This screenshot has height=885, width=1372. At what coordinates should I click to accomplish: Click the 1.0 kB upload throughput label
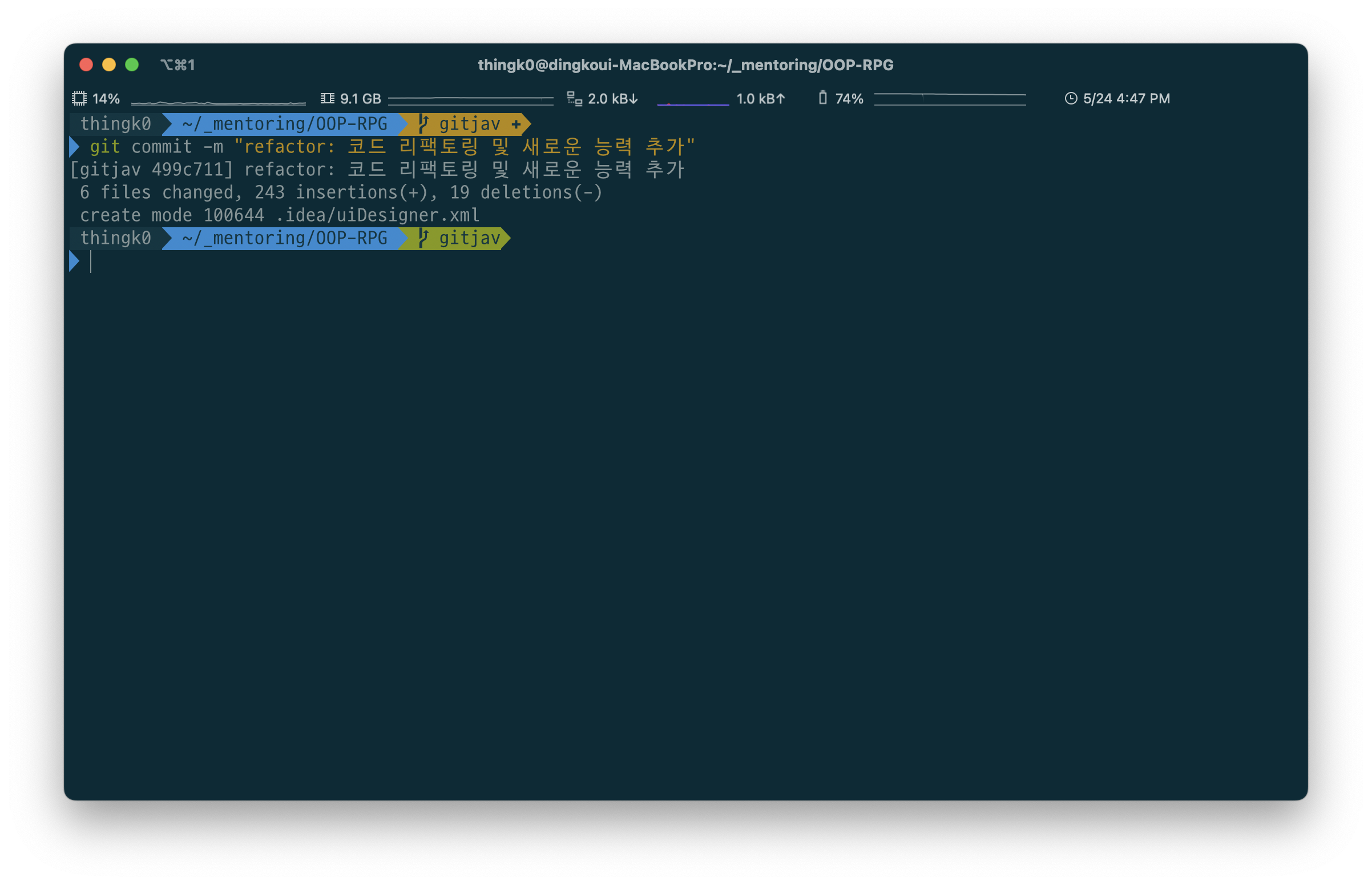coord(760,98)
